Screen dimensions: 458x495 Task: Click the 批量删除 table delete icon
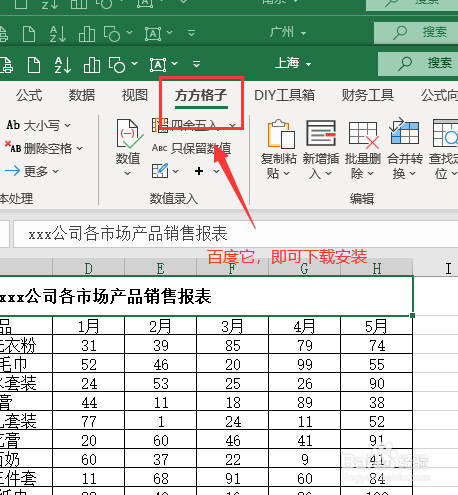(364, 135)
